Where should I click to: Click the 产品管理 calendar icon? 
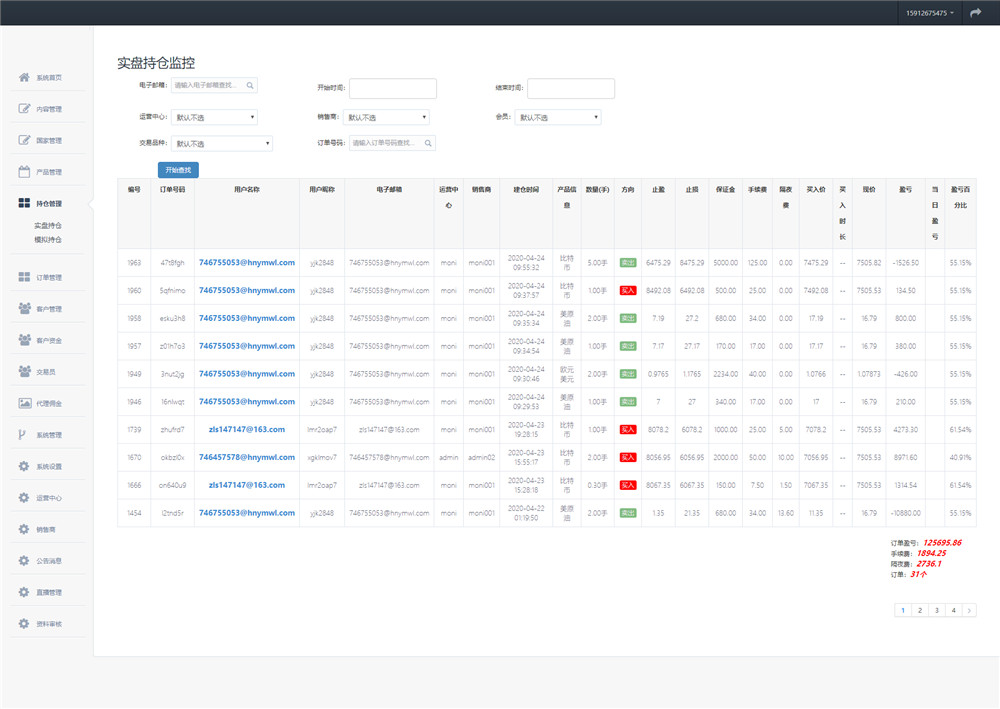(x=24, y=172)
